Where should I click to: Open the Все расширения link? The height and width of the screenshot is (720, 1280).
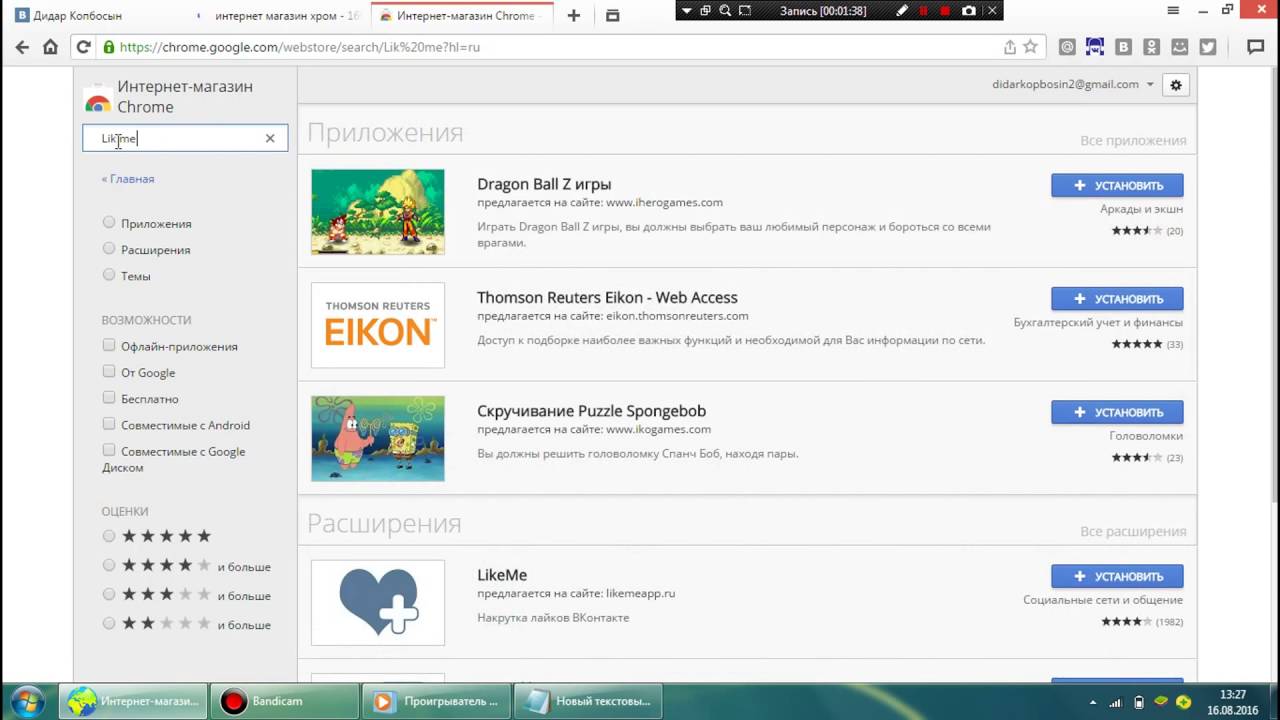tap(1133, 532)
